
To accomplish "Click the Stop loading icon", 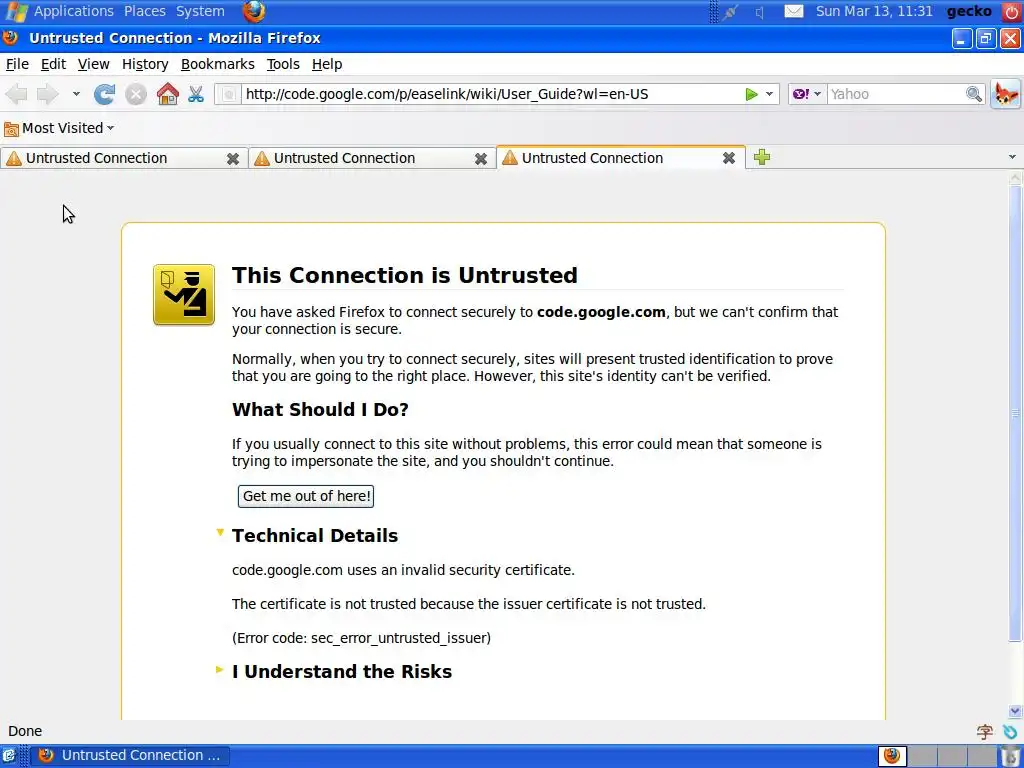I will (x=136, y=95).
